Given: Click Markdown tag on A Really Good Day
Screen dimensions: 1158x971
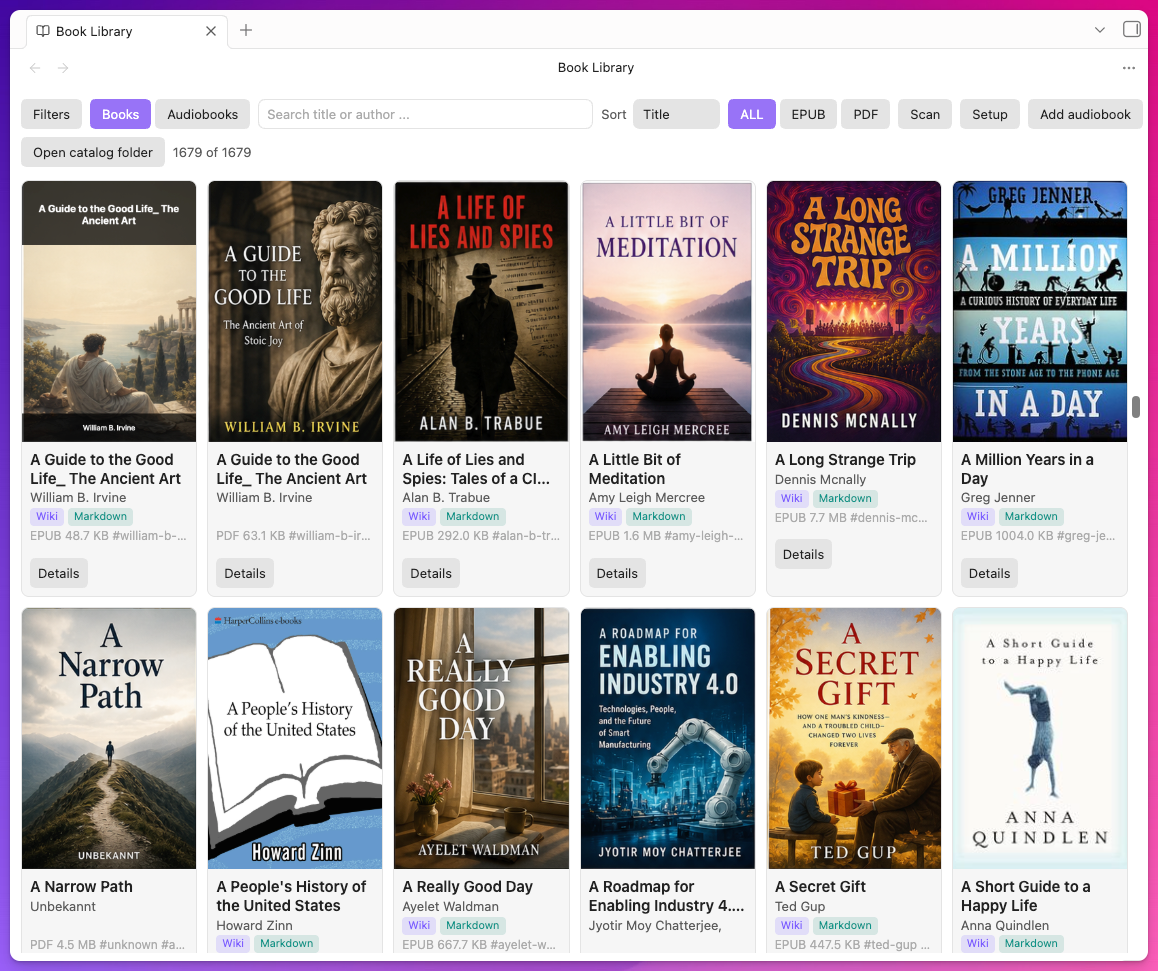Looking at the screenshot, I should pyautogui.click(x=473, y=925).
